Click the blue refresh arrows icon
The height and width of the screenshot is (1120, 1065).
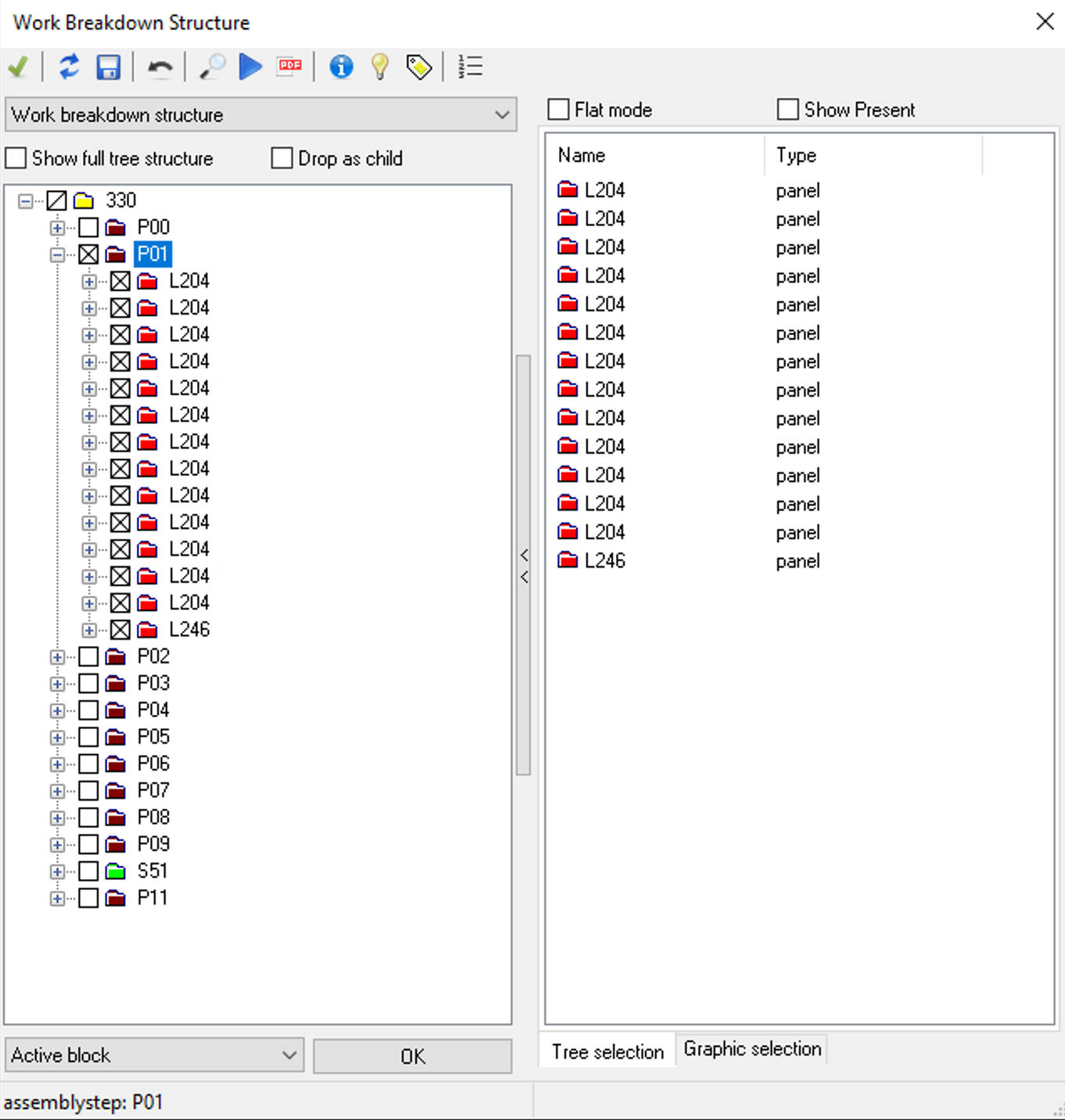(x=70, y=67)
